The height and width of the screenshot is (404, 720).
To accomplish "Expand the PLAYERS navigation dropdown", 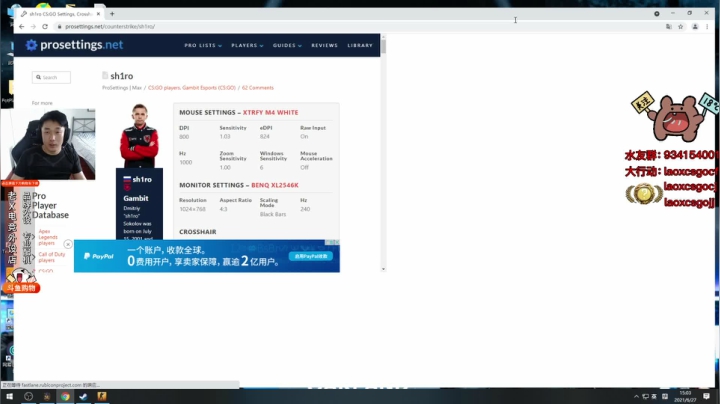I will coord(247,45).
